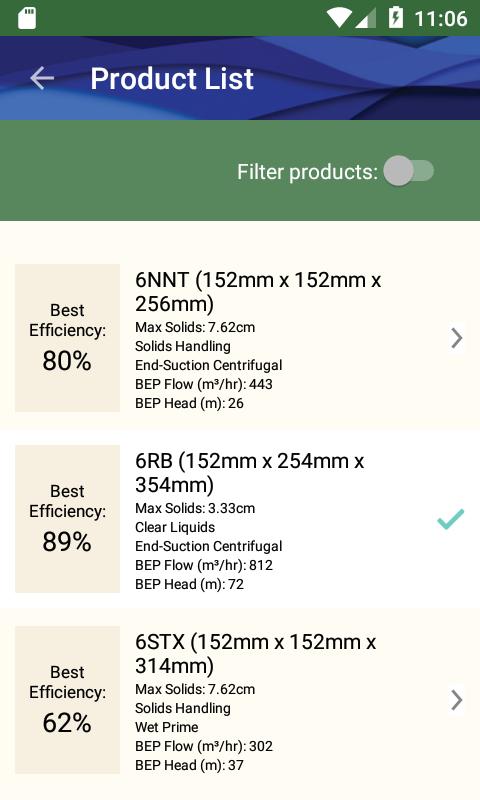Tap the 89% Best Efficiency box

(67, 519)
